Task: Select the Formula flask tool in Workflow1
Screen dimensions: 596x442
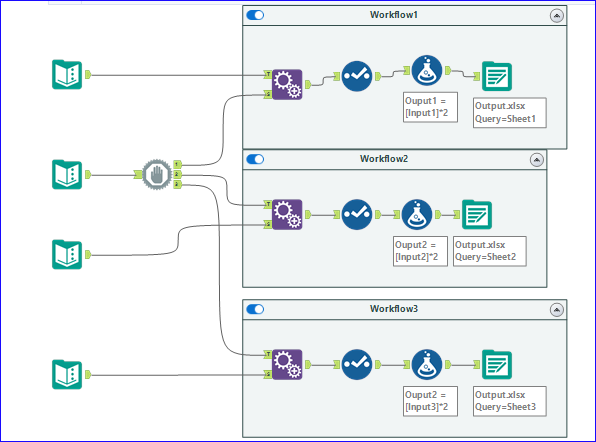Action: [x=427, y=71]
